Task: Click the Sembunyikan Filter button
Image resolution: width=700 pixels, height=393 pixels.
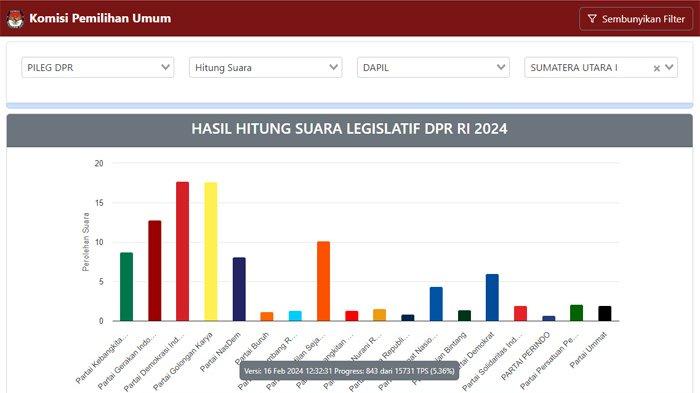Action: click(x=636, y=19)
